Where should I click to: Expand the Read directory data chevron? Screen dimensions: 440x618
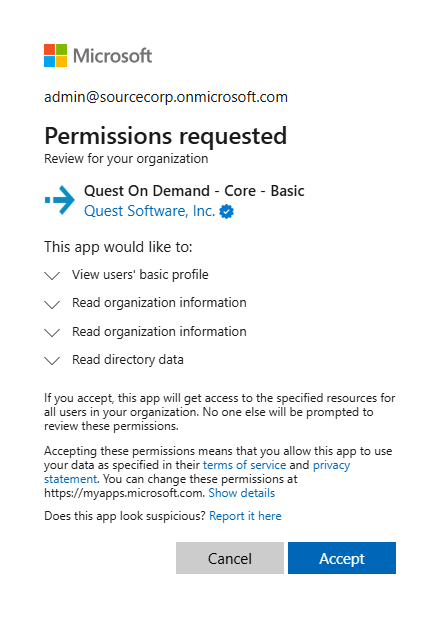[x=52, y=361]
